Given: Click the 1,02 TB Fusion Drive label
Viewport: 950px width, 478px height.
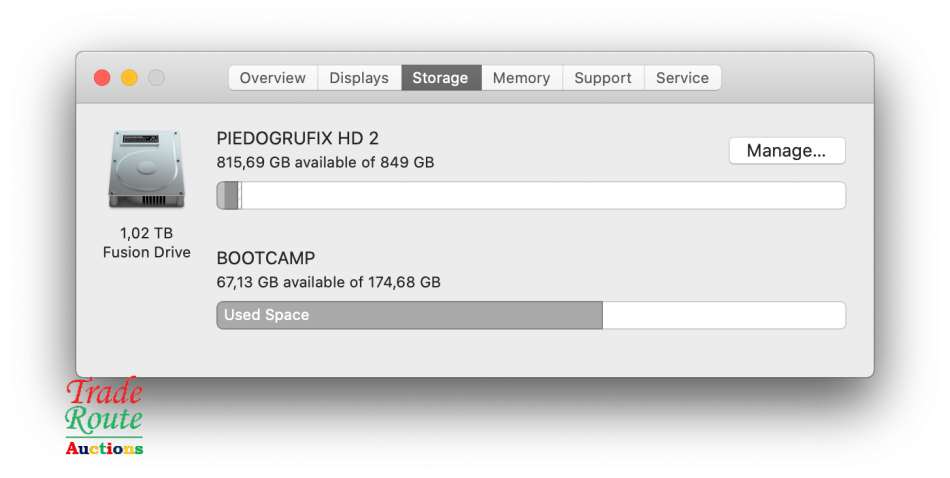Looking at the screenshot, I should point(146,243).
